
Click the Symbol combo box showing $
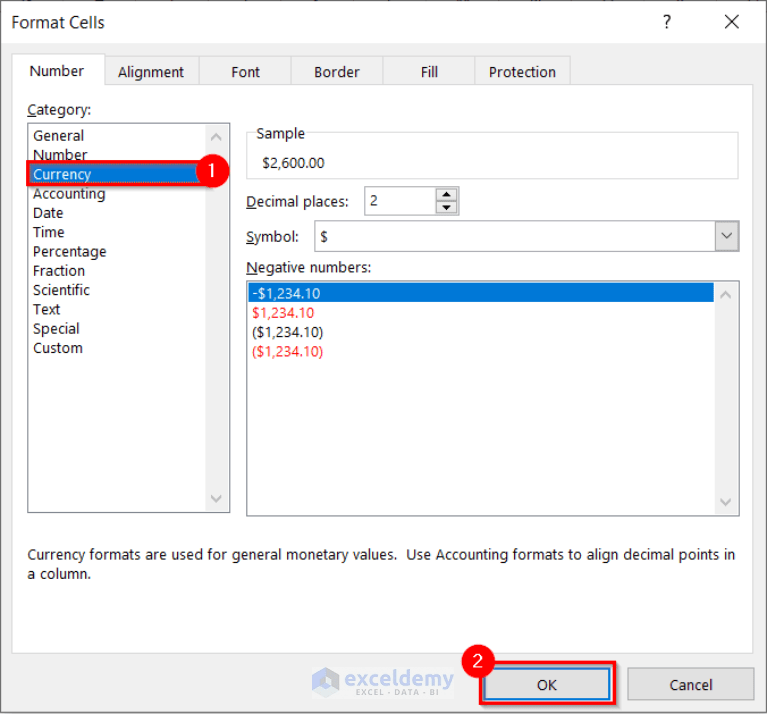[x=526, y=236]
